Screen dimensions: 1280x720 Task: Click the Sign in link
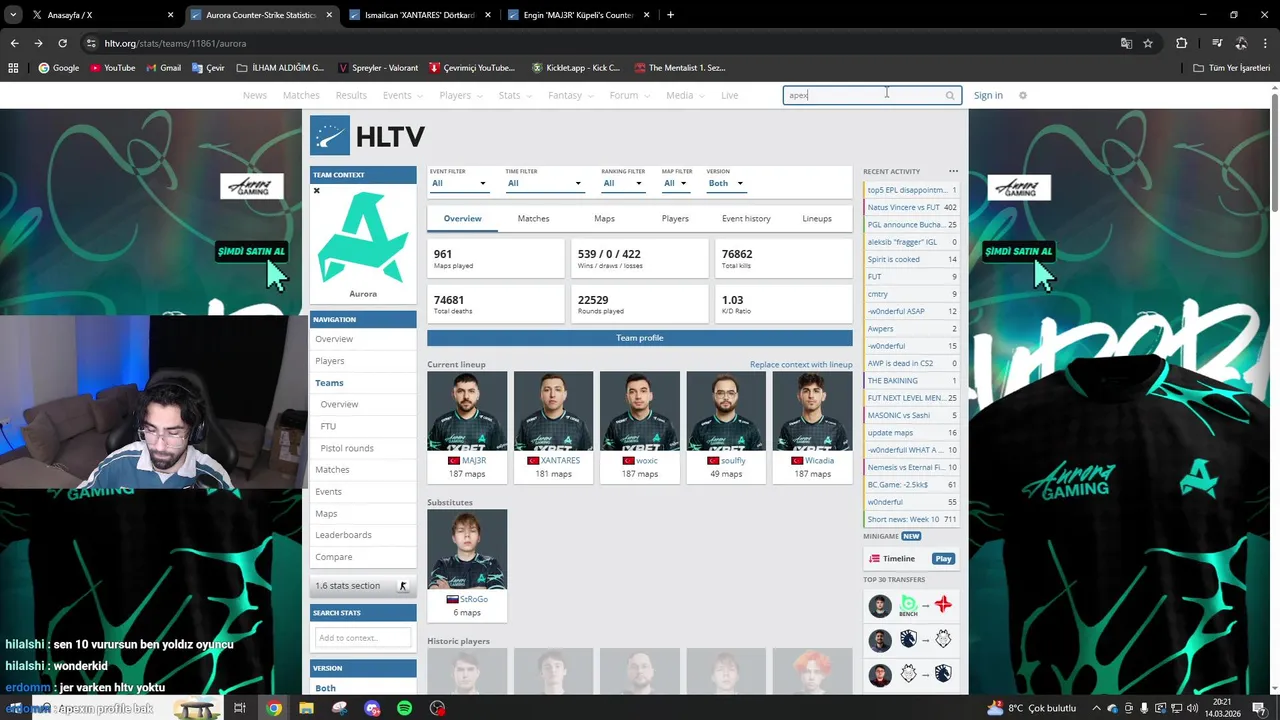pos(988,95)
